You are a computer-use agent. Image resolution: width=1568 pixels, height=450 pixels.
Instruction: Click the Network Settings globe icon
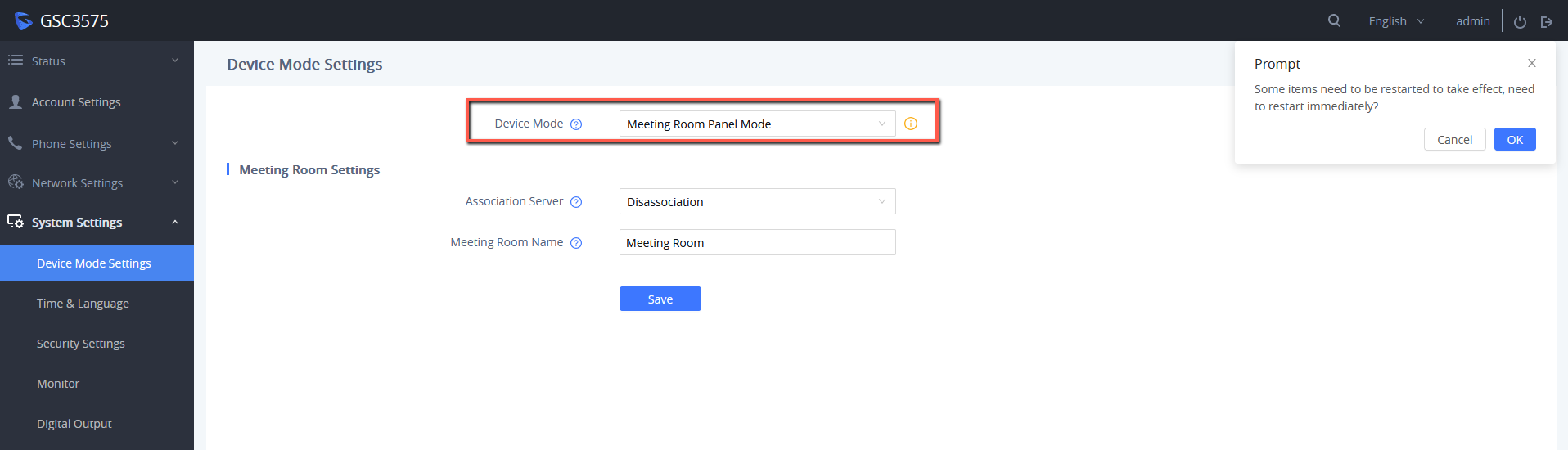coord(16,182)
